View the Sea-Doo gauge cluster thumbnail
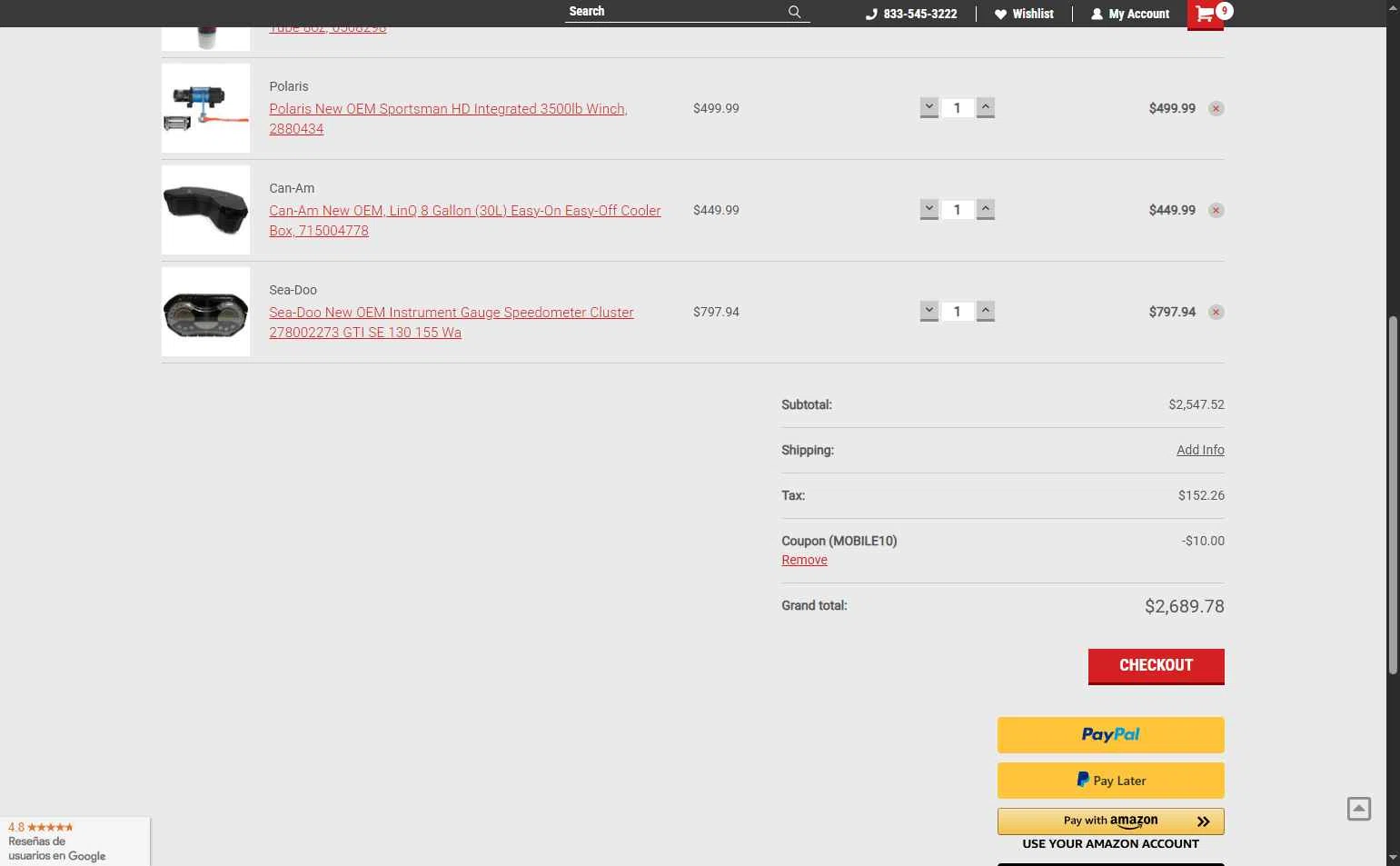The image size is (1400, 866). point(205,312)
